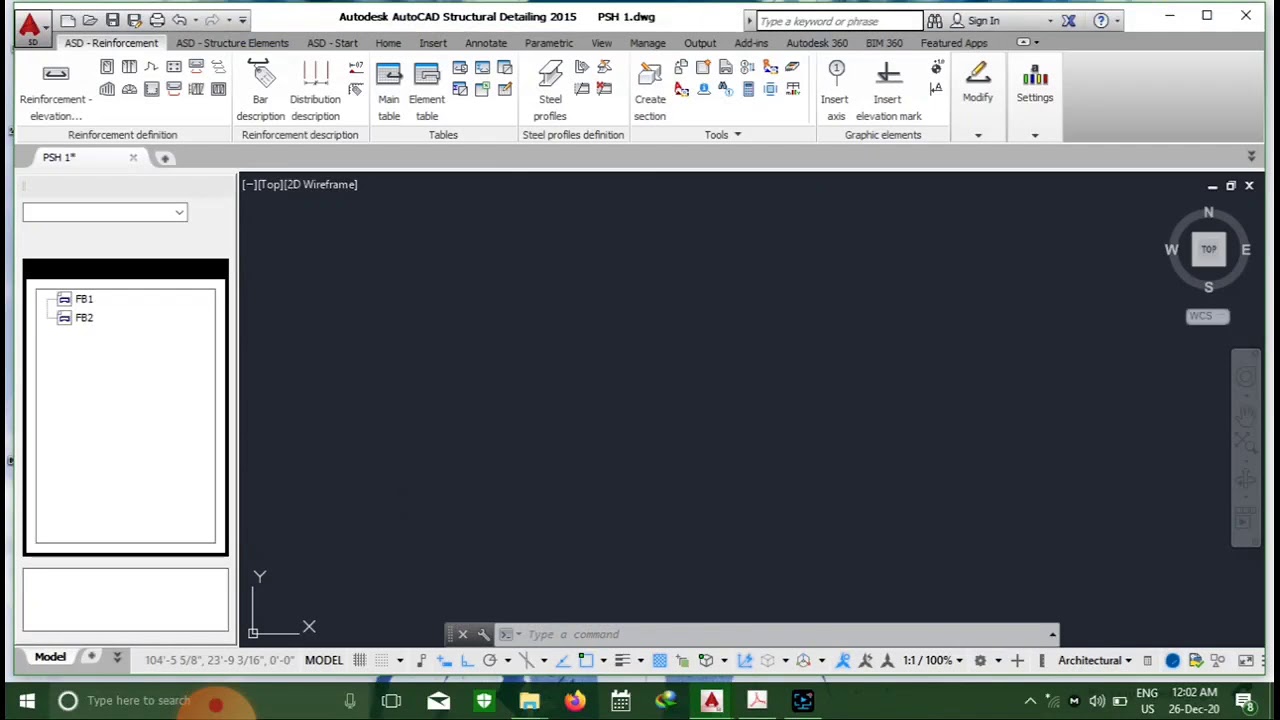Click the Plot printer icon
The height and width of the screenshot is (720, 1280).
(157, 20)
